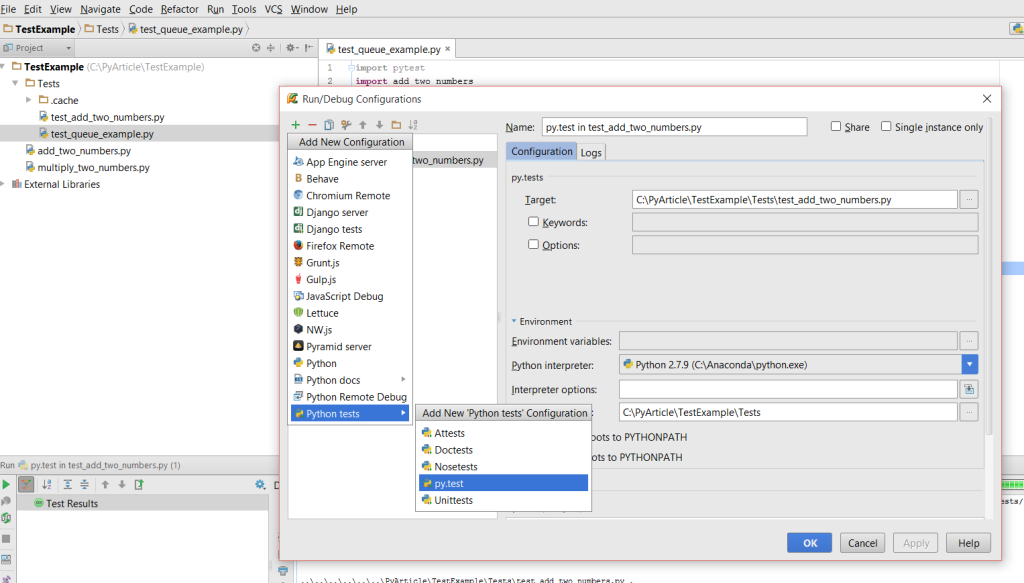
Task: Open the VCS menu
Action: click(x=274, y=9)
